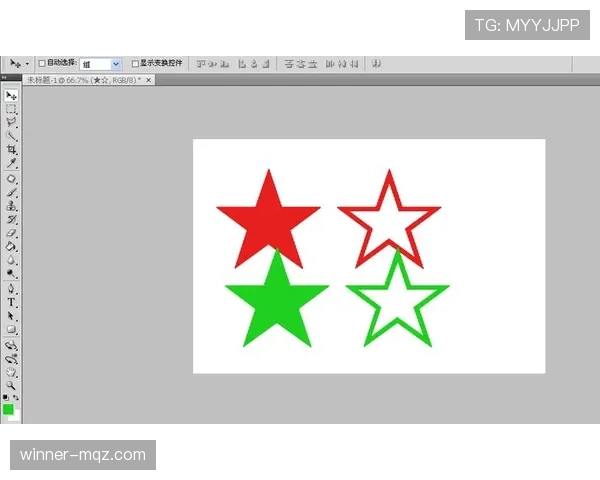Select the Burn tool
600x480 pixels.
tap(11, 273)
